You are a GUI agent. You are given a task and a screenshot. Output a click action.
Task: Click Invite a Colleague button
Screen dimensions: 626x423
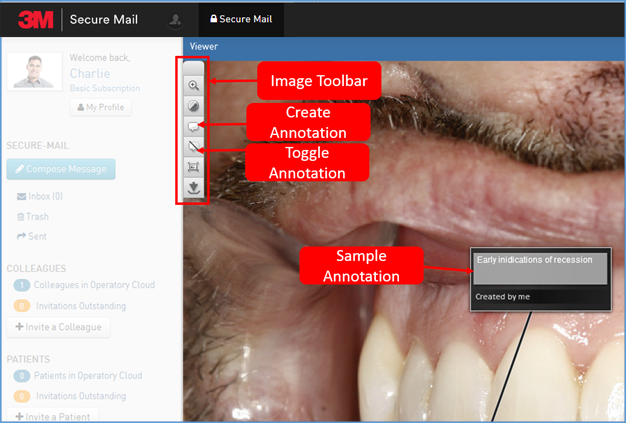pos(58,327)
